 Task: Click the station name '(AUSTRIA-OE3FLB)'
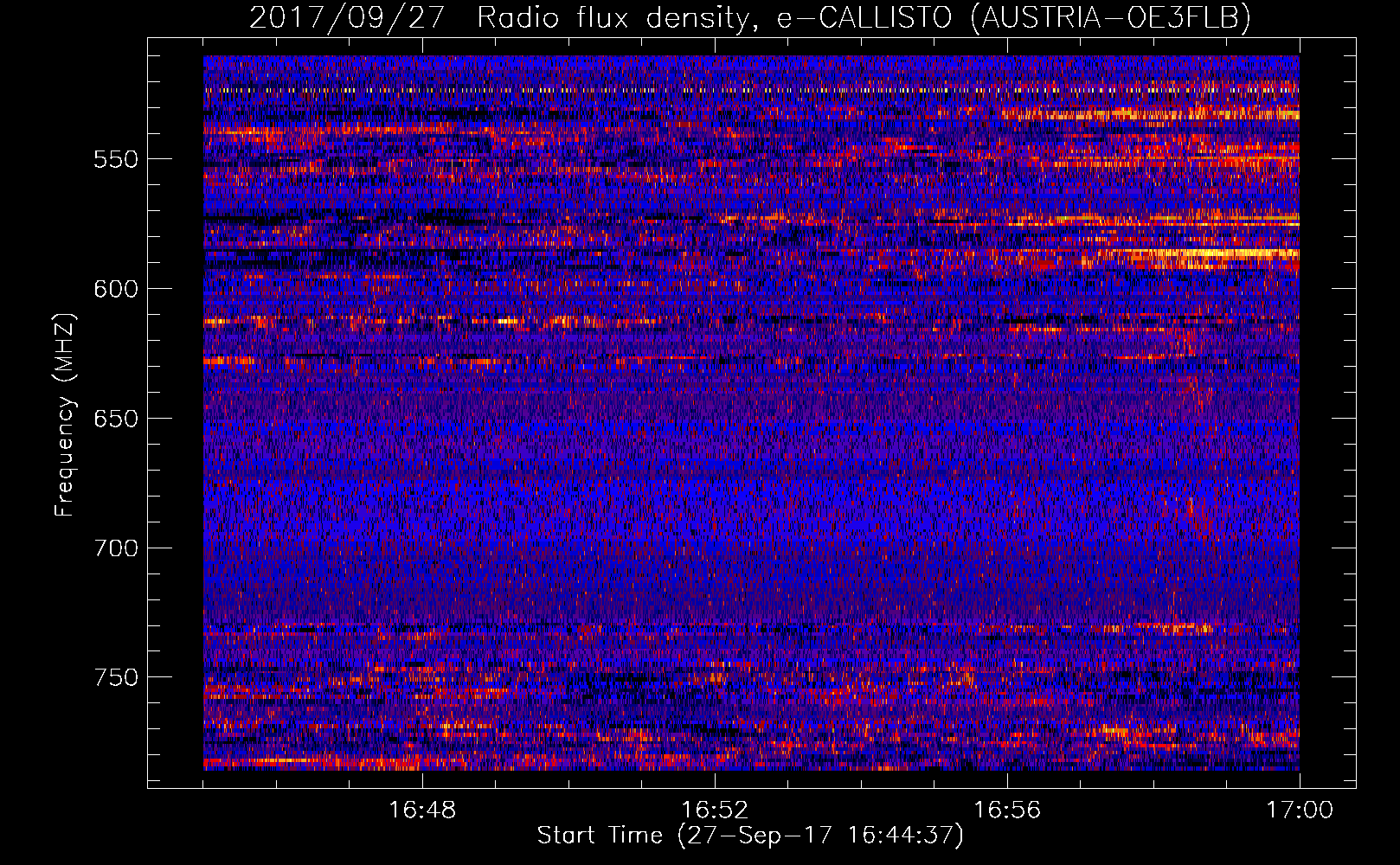click(x=1111, y=18)
